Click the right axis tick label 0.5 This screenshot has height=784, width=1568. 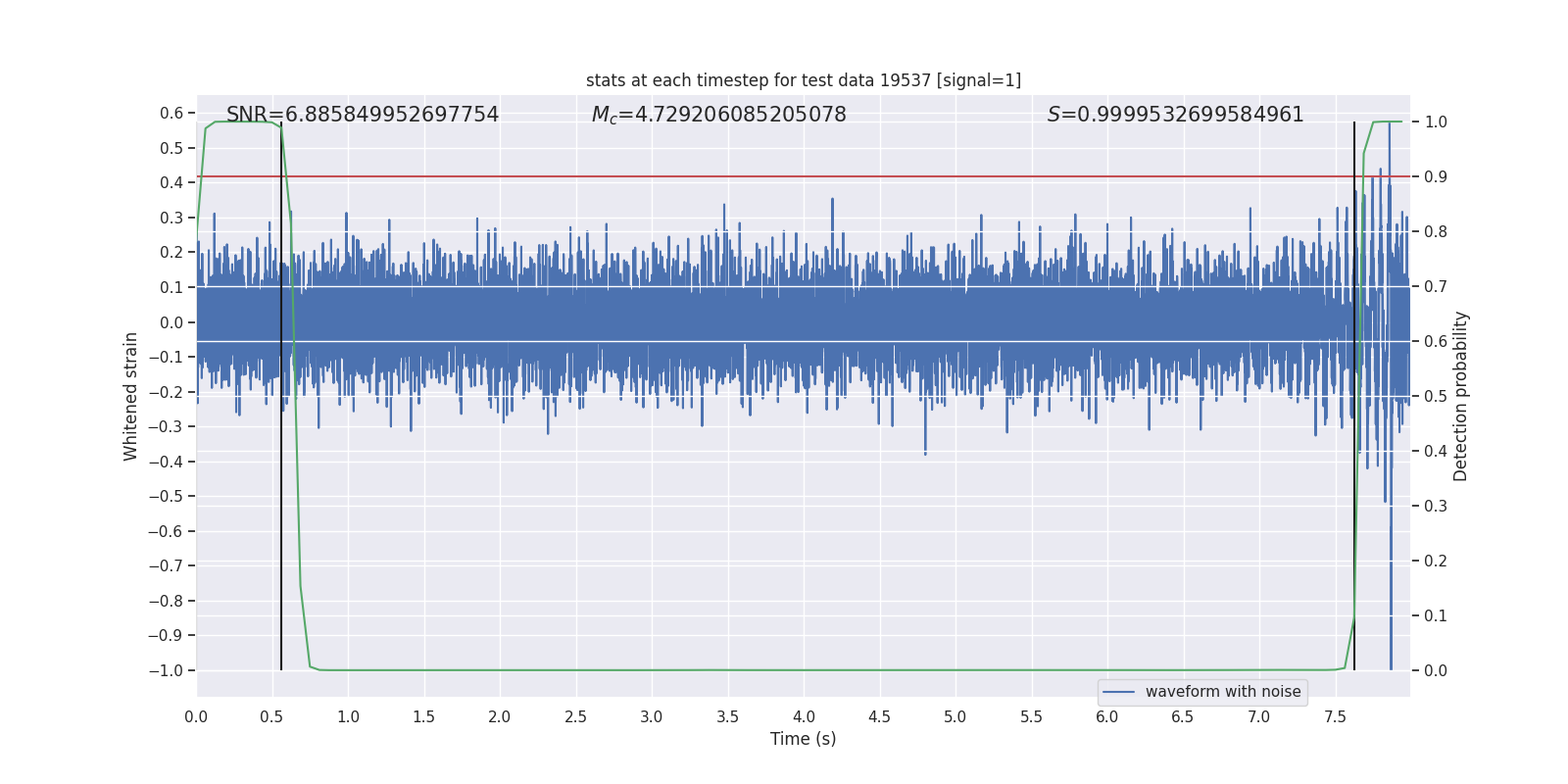[1436, 396]
